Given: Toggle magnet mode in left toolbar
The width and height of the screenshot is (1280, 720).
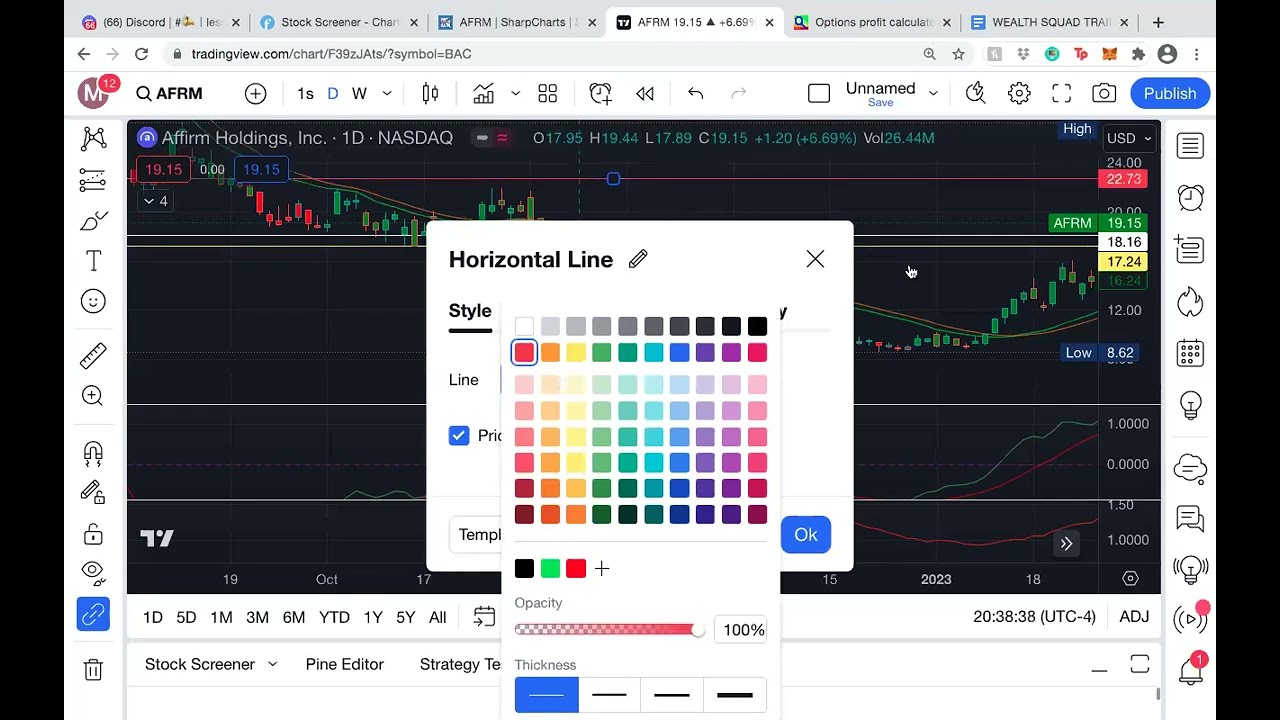Looking at the screenshot, I should click(93, 453).
